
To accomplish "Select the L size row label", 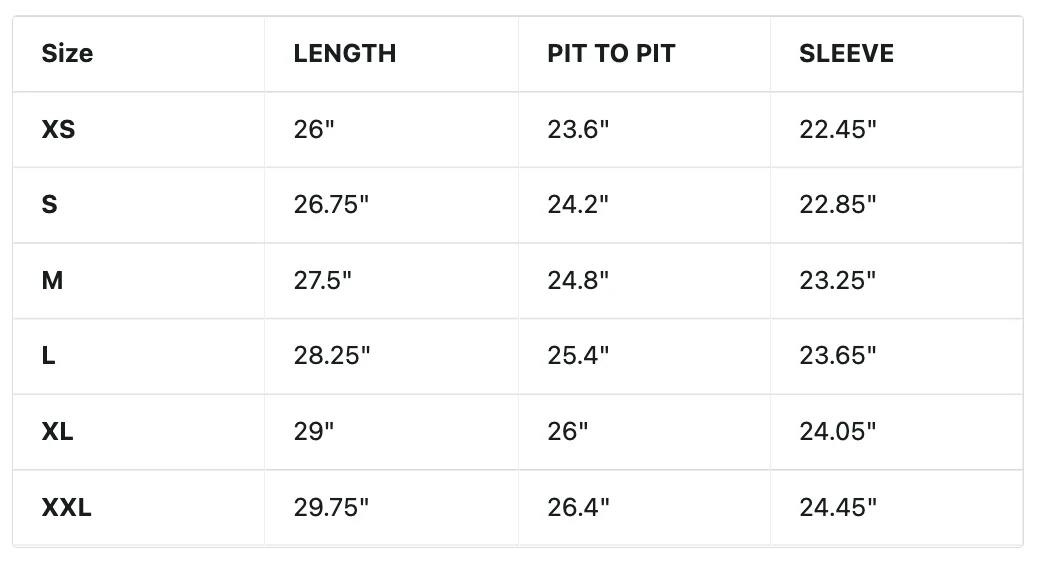I will click(48, 356).
